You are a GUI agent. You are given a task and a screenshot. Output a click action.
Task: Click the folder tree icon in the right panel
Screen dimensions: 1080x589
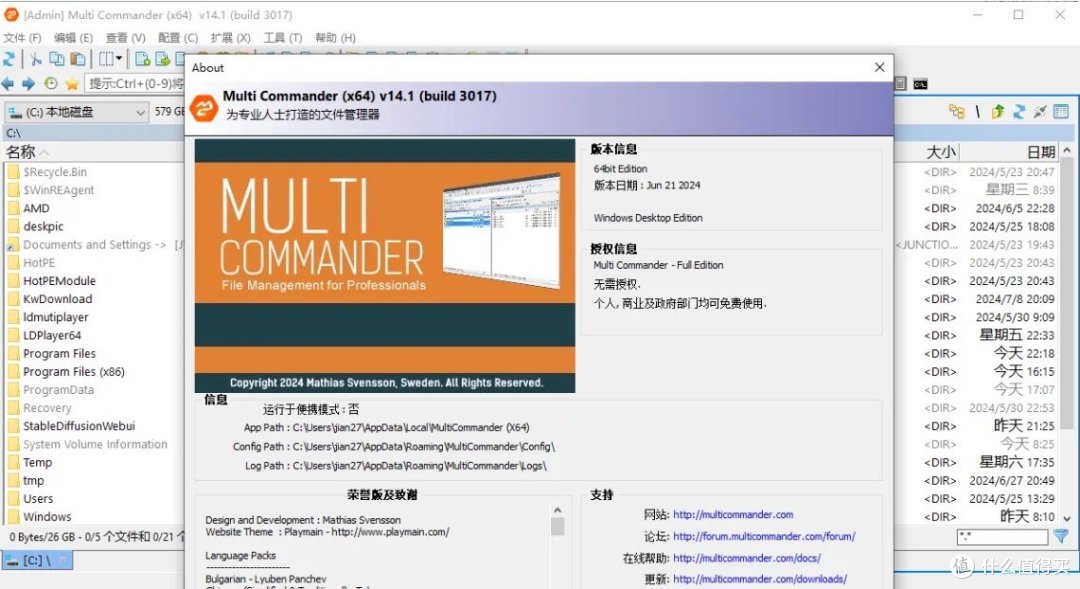(957, 112)
